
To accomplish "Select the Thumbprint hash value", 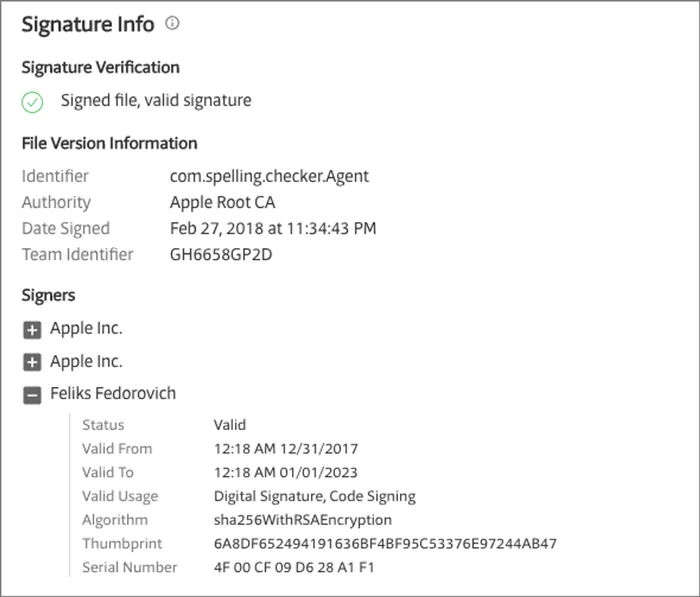I will pos(385,544).
